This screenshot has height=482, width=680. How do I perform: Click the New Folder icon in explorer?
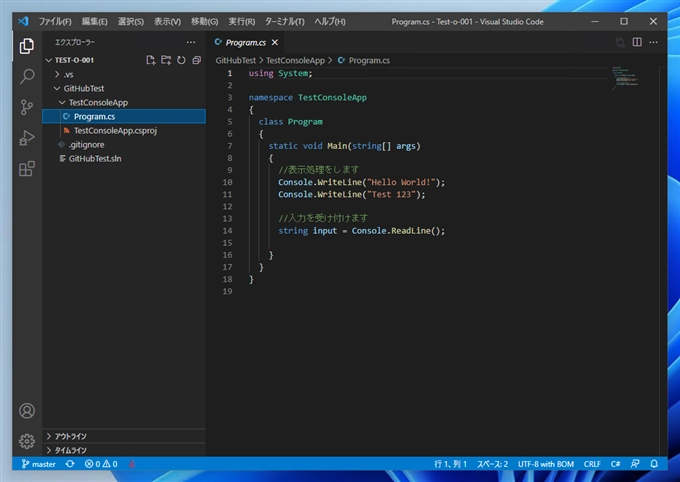coord(166,60)
